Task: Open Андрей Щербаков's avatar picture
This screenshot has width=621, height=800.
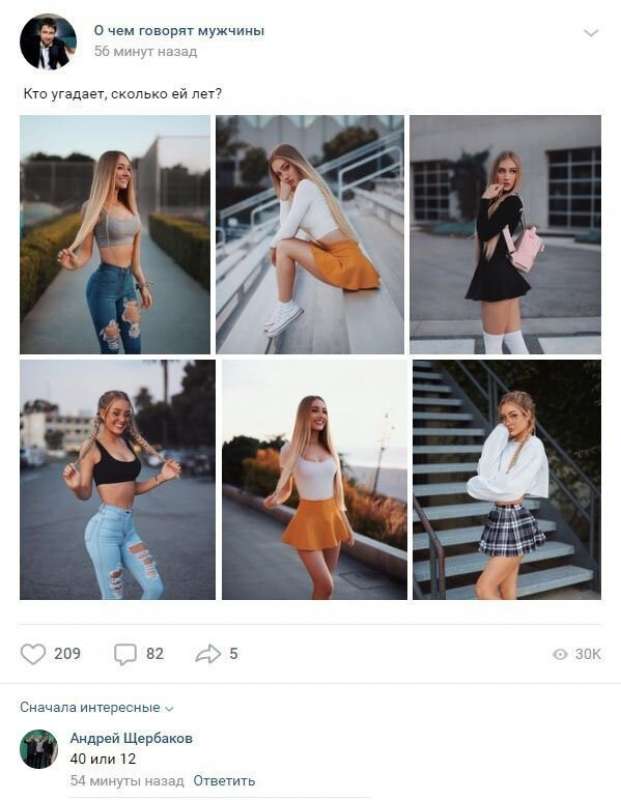Action: [x=39, y=749]
